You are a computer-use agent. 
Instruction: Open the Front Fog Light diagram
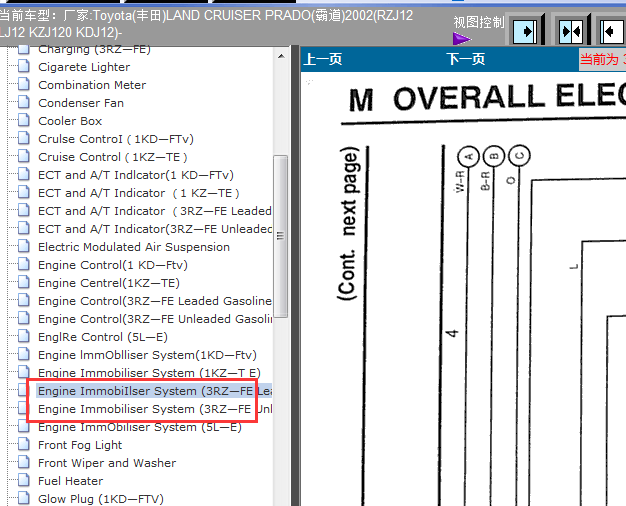coord(80,444)
